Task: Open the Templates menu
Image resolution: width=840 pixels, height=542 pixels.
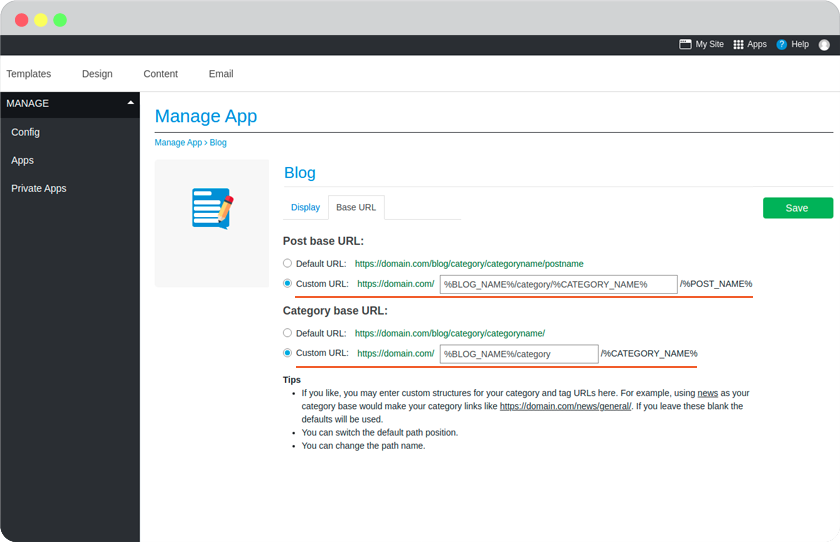Action: click(29, 74)
